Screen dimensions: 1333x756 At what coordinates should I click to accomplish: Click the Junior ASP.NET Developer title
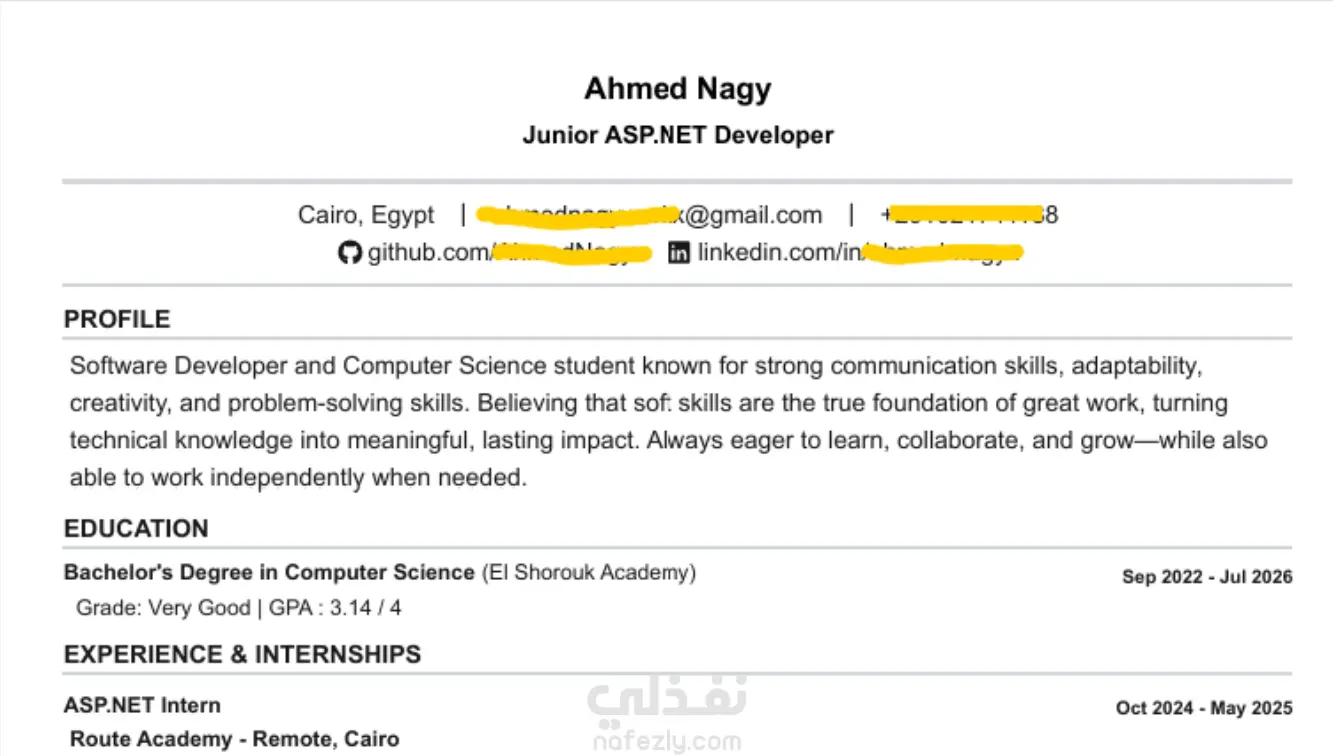678,135
